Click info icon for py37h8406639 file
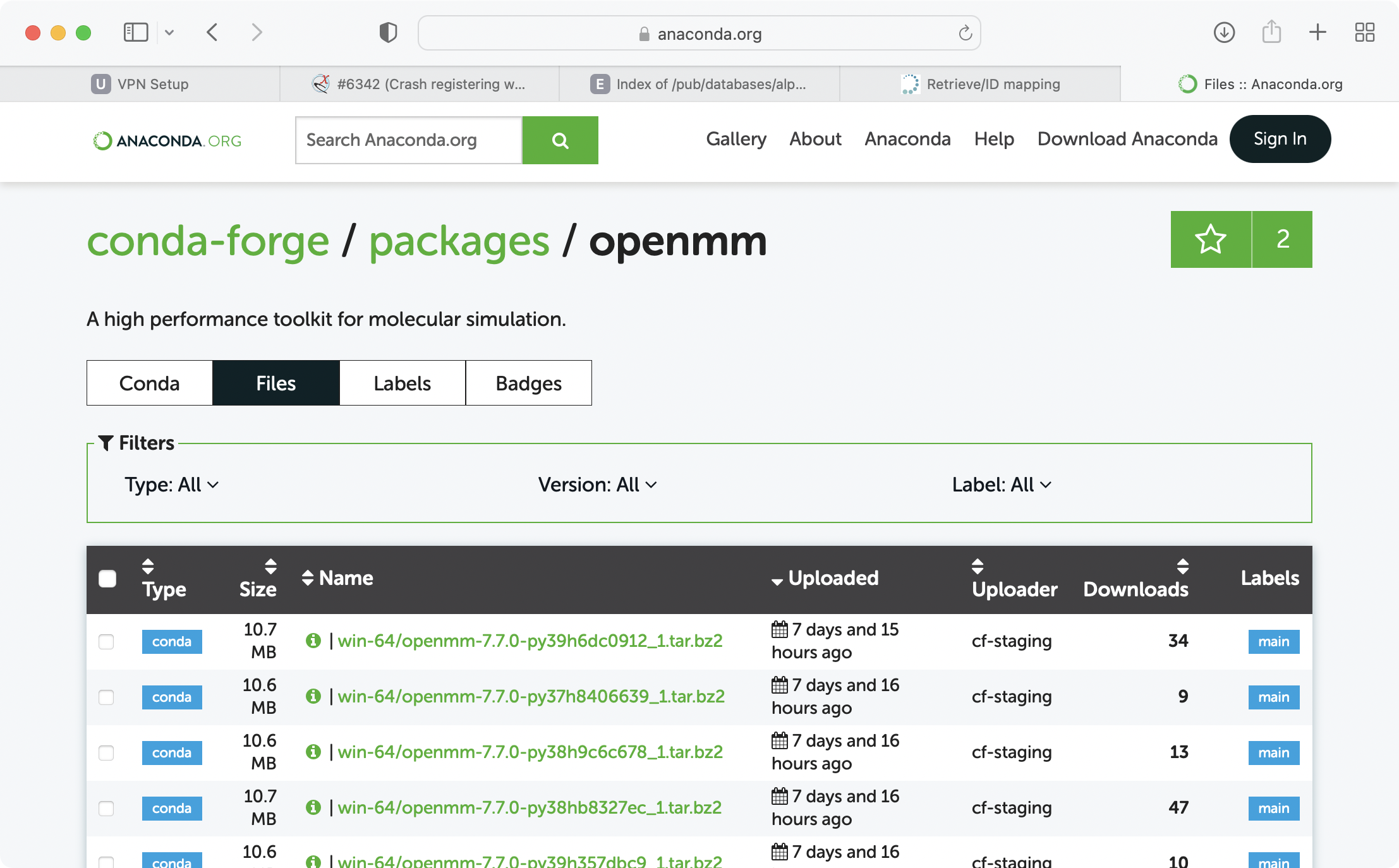 313,696
